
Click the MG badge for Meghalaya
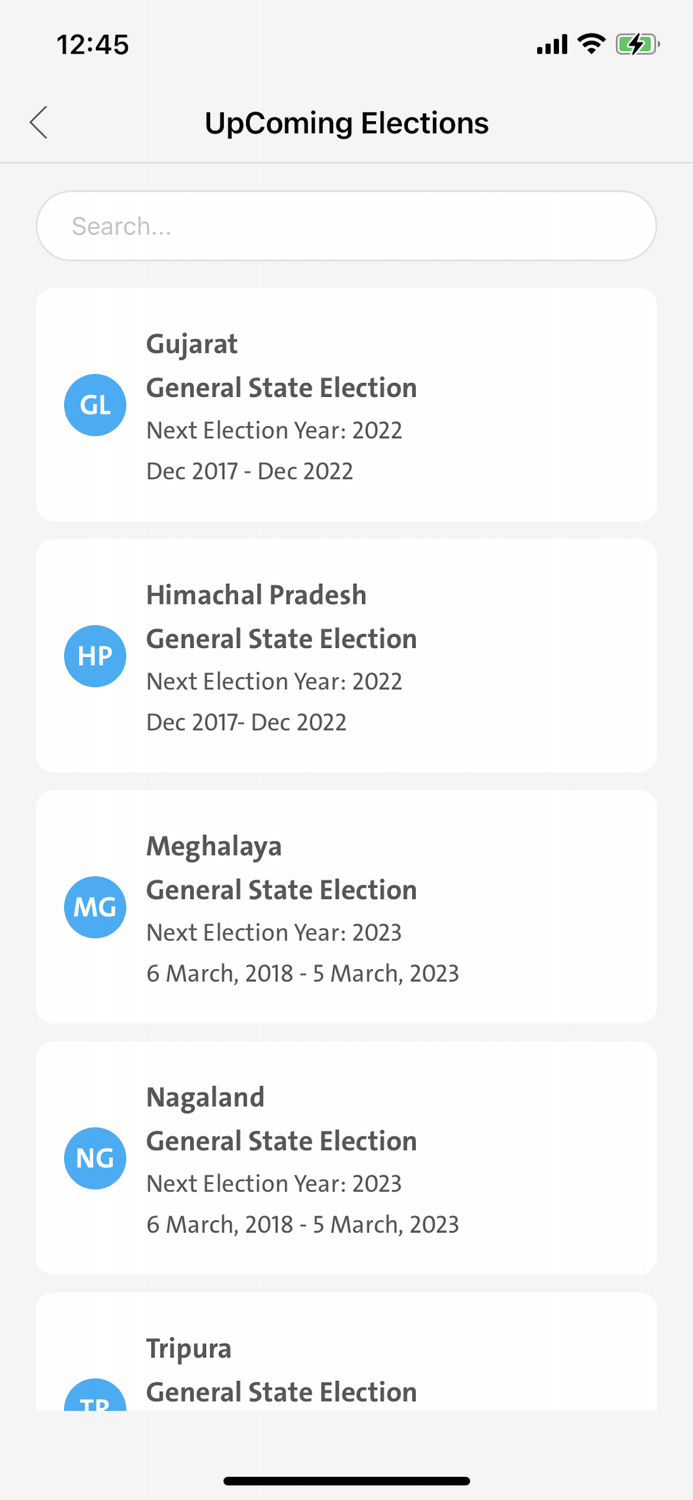(95, 907)
